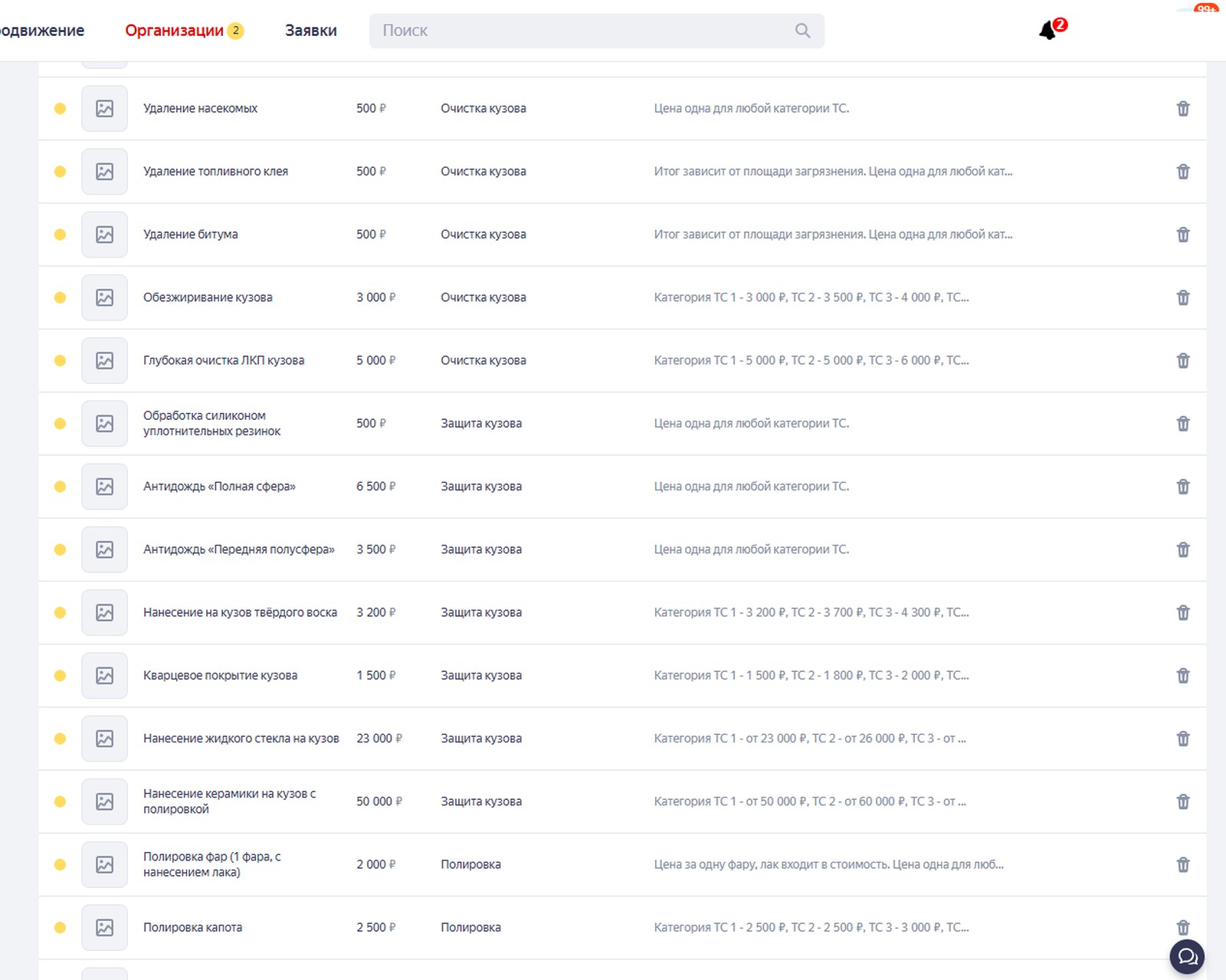Toggle status dot of Антидождь «Передняя полусфера»

coord(60,549)
